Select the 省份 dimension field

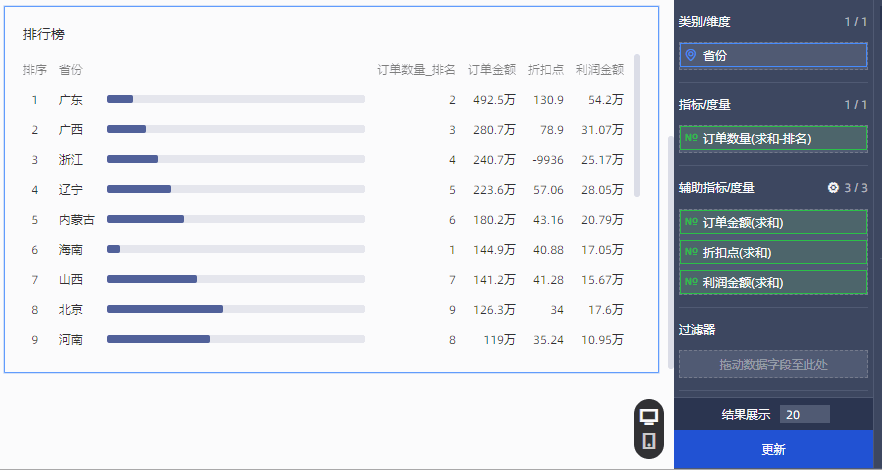773,56
